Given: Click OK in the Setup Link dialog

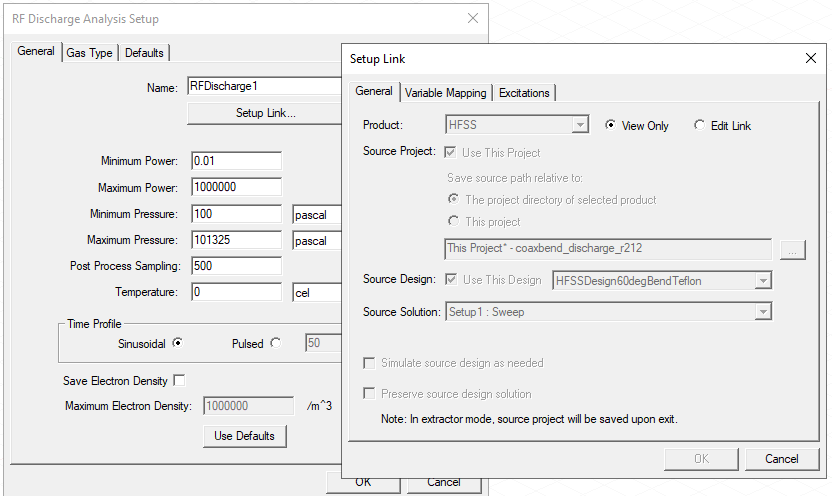Looking at the screenshot, I should (x=701, y=459).
